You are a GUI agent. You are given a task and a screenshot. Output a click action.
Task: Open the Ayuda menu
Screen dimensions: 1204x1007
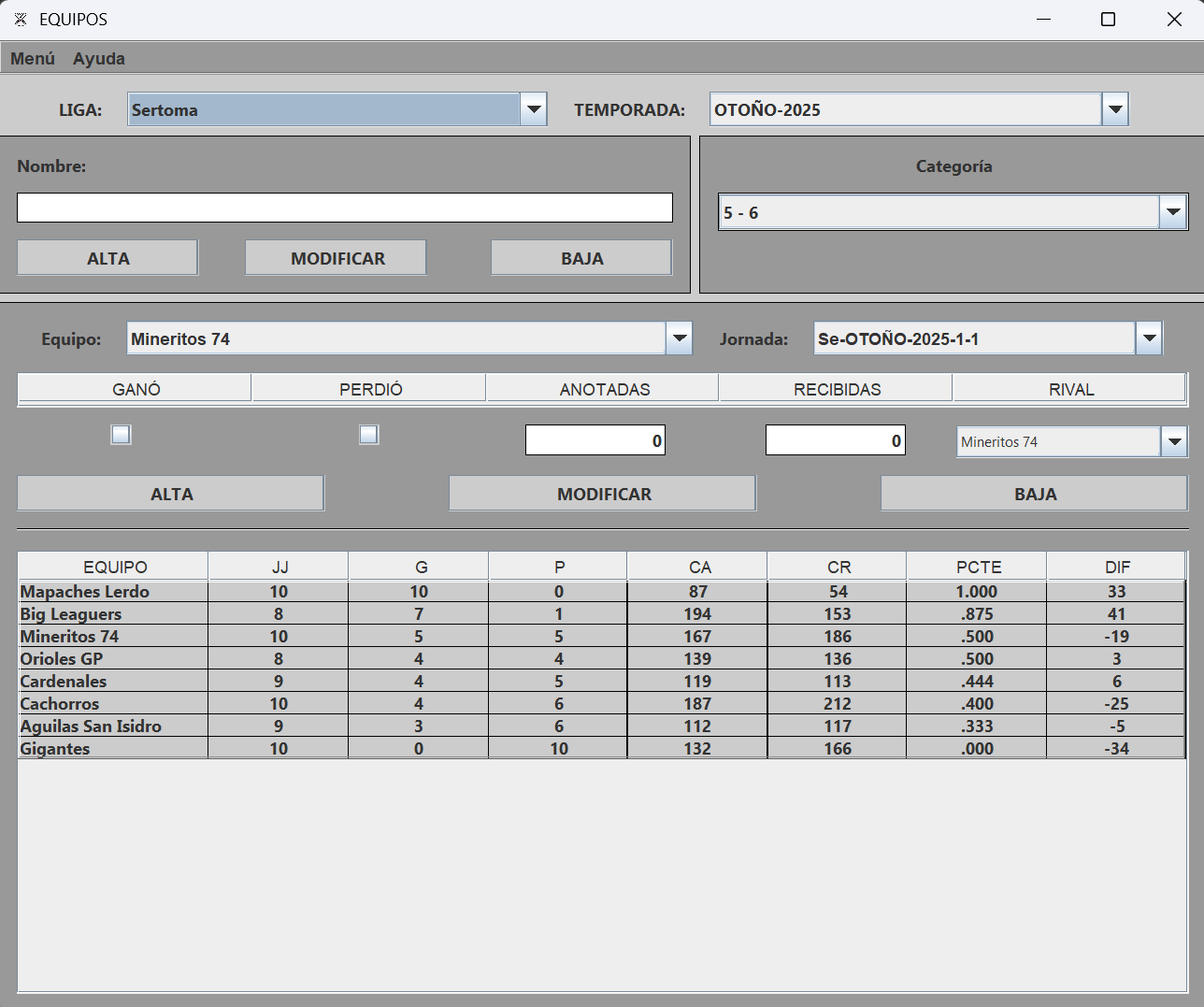99,59
